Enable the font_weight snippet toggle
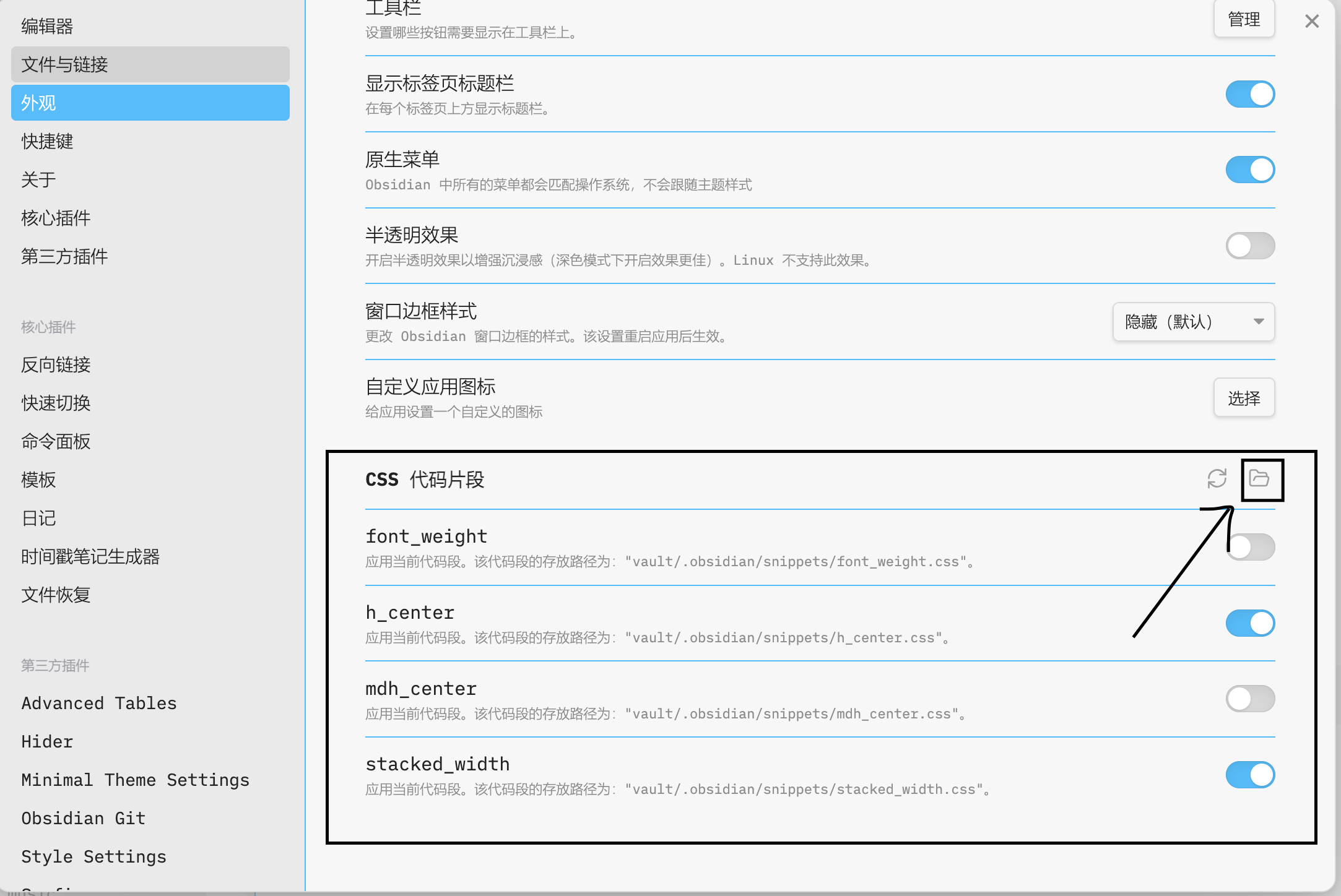Viewport: 1341px width, 896px height. (1251, 547)
